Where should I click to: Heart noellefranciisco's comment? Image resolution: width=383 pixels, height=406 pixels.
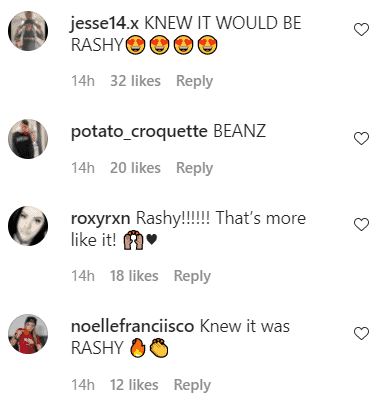click(361, 333)
